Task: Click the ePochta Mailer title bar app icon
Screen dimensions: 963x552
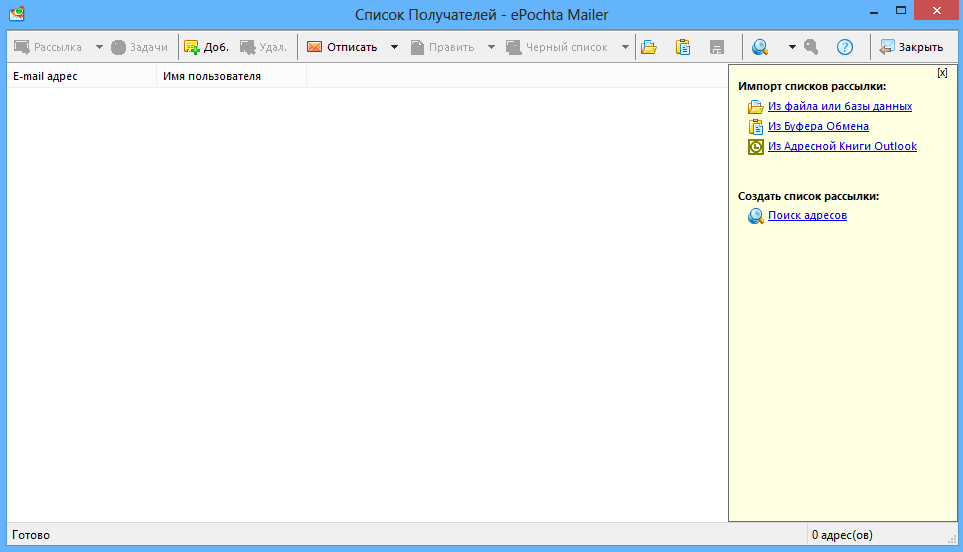Action: pyautogui.click(x=17, y=13)
